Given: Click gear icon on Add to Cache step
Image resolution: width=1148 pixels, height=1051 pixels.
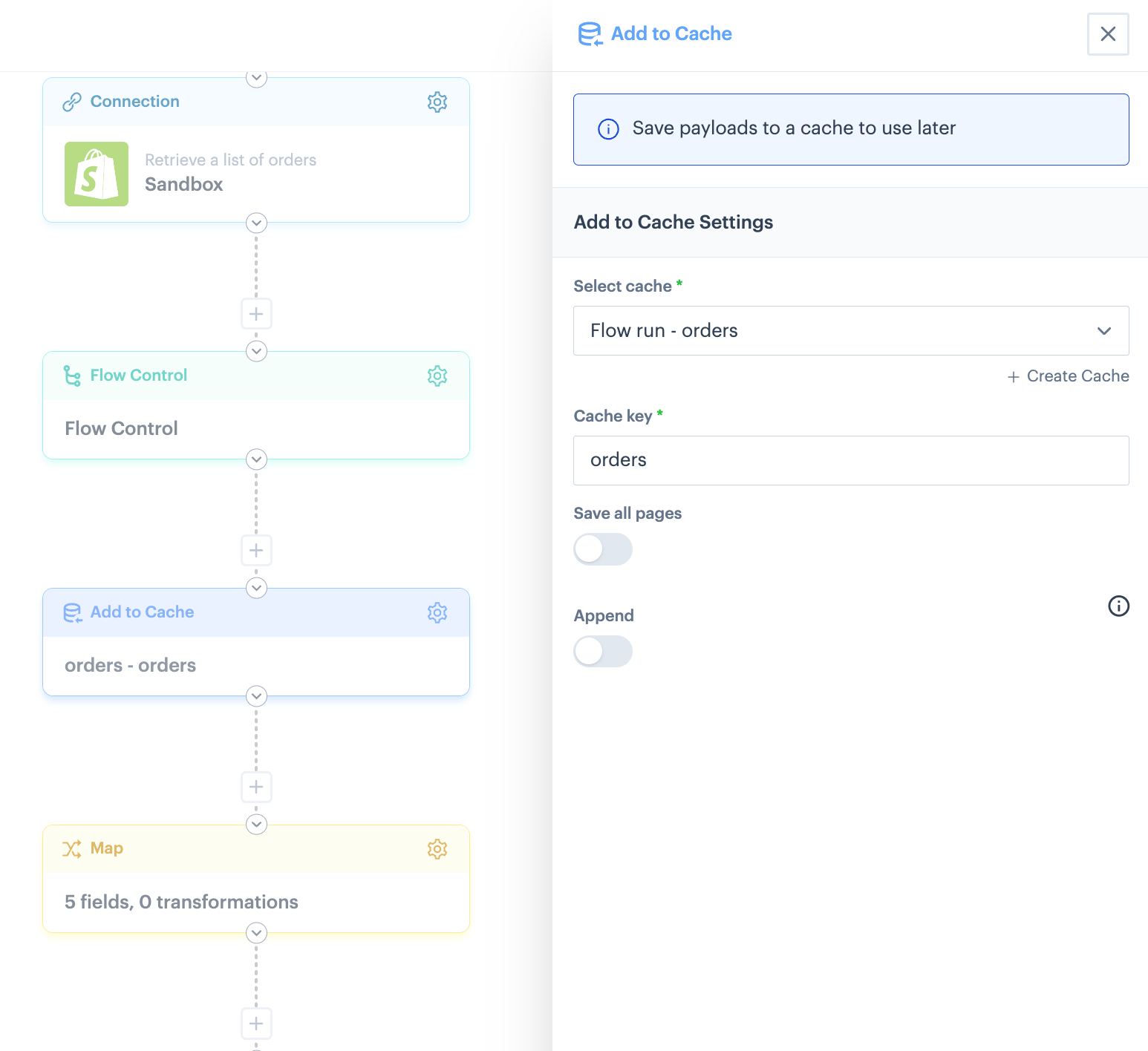Looking at the screenshot, I should pos(437,613).
